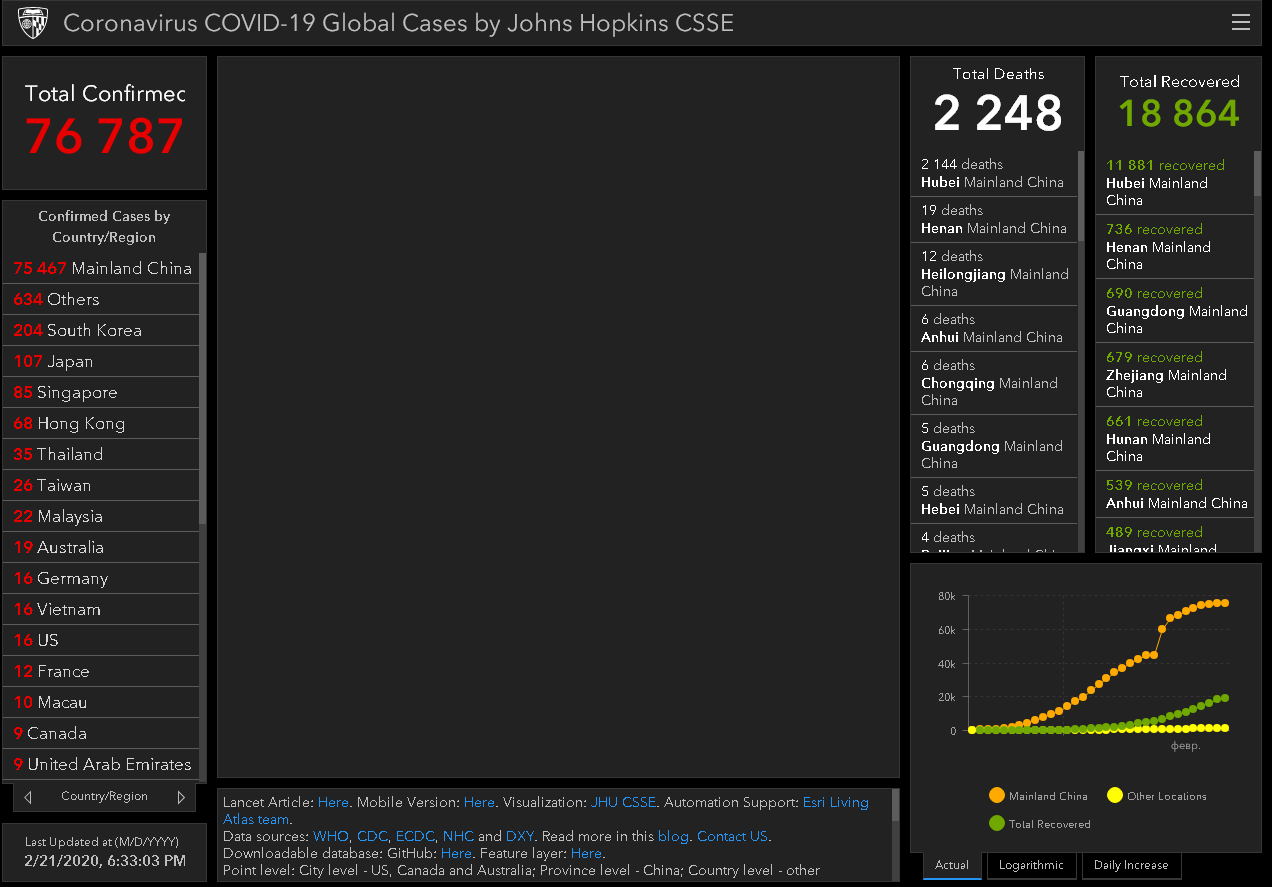Click the Contact US link
The image size is (1272, 887).
pyautogui.click(x=732, y=836)
